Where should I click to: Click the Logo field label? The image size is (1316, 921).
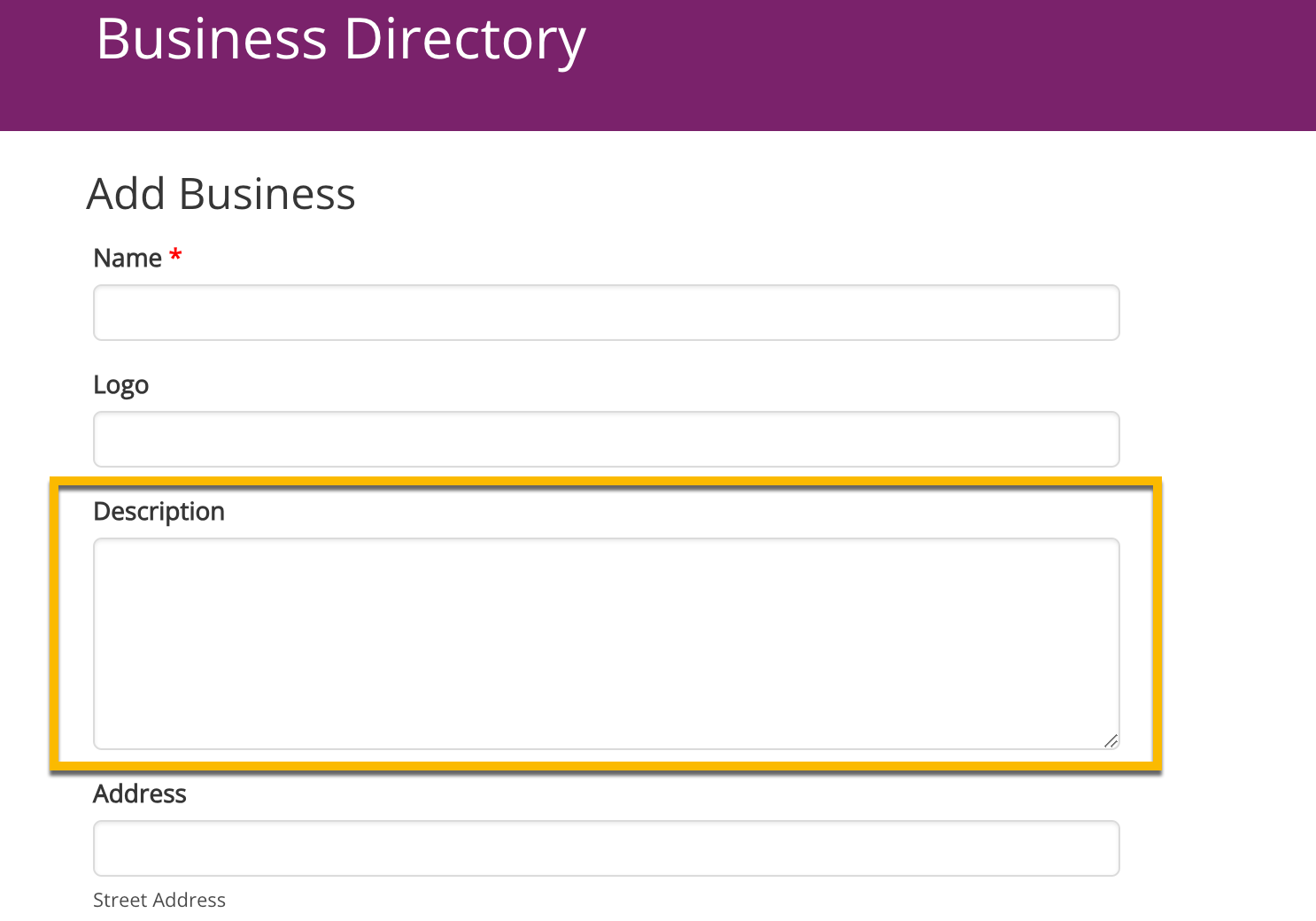120,385
